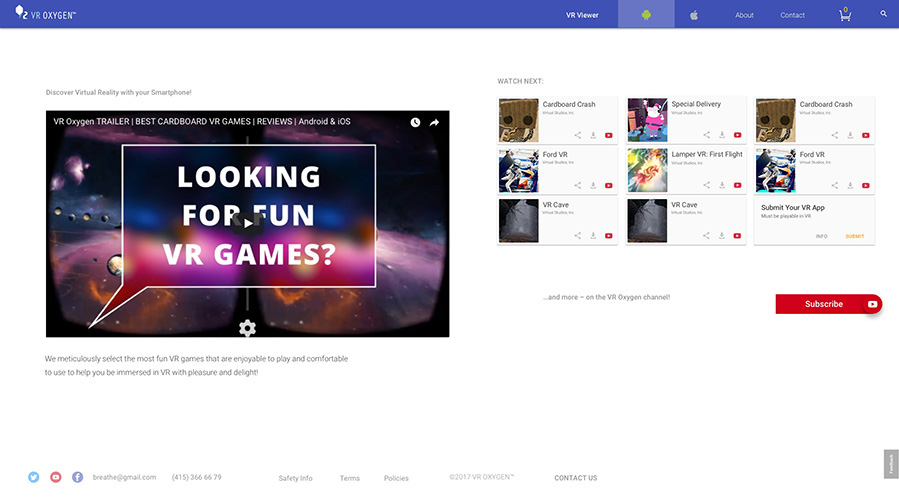Click the Lamper VR: First Flight title
The image size is (899, 500).
(707, 154)
